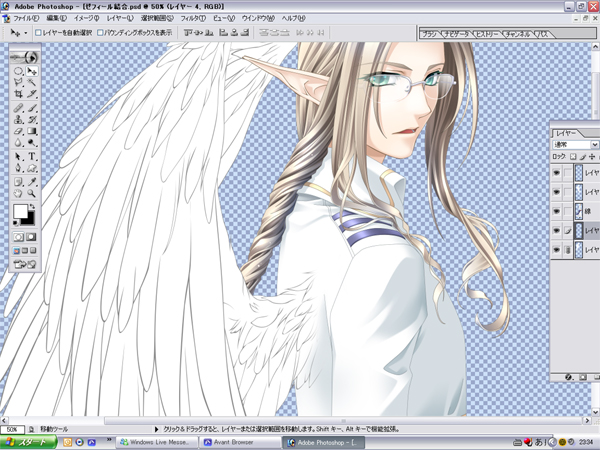The width and height of the screenshot is (600, 450).
Task: Enable バウンディングボックスを表示 checkbox
Action: [100, 33]
